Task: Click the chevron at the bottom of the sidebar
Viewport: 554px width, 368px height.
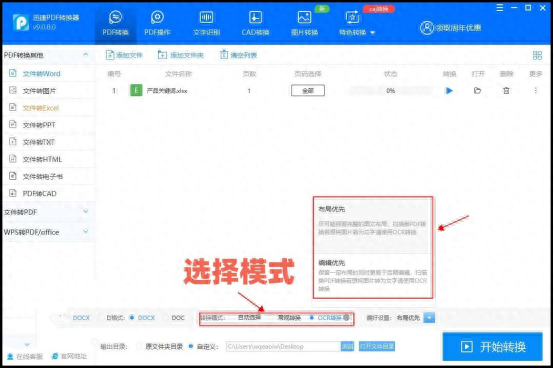Action: pyautogui.click(x=27, y=344)
